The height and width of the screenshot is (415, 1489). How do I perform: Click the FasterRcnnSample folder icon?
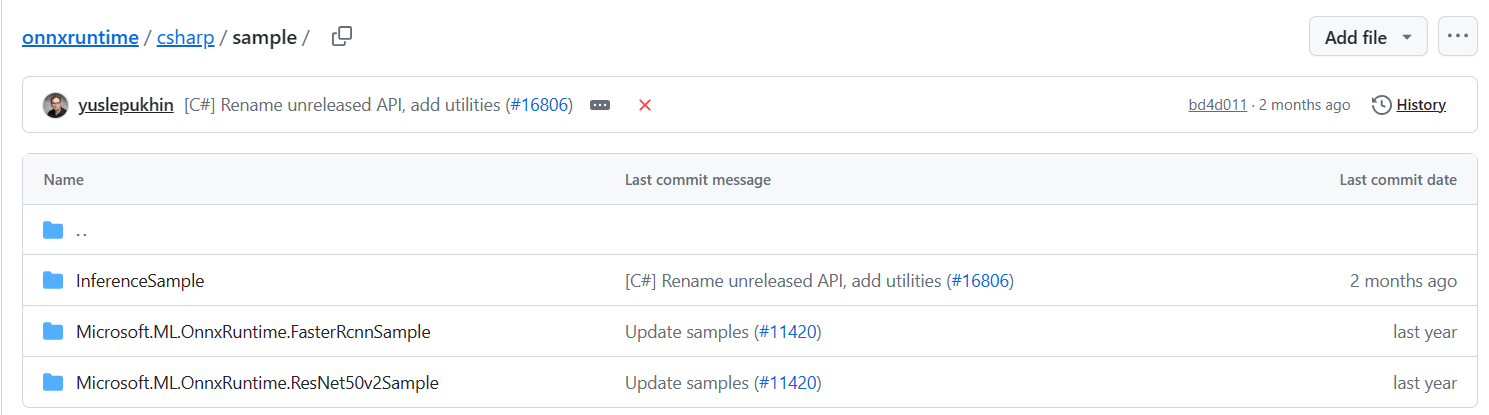tap(53, 332)
